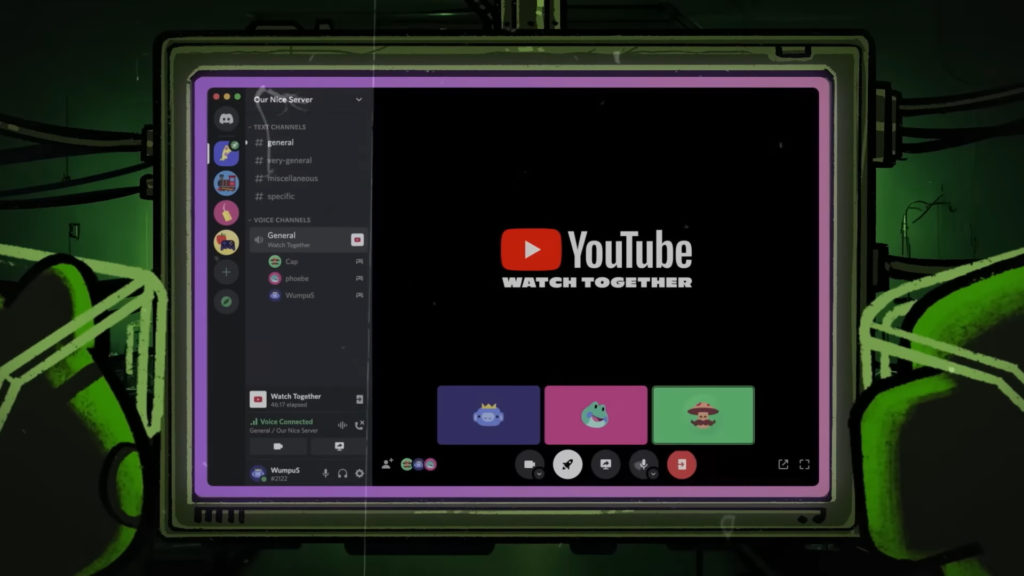Click the Add a Server plus icon
This screenshot has height=576, width=1024.
pyautogui.click(x=227, y=272)
